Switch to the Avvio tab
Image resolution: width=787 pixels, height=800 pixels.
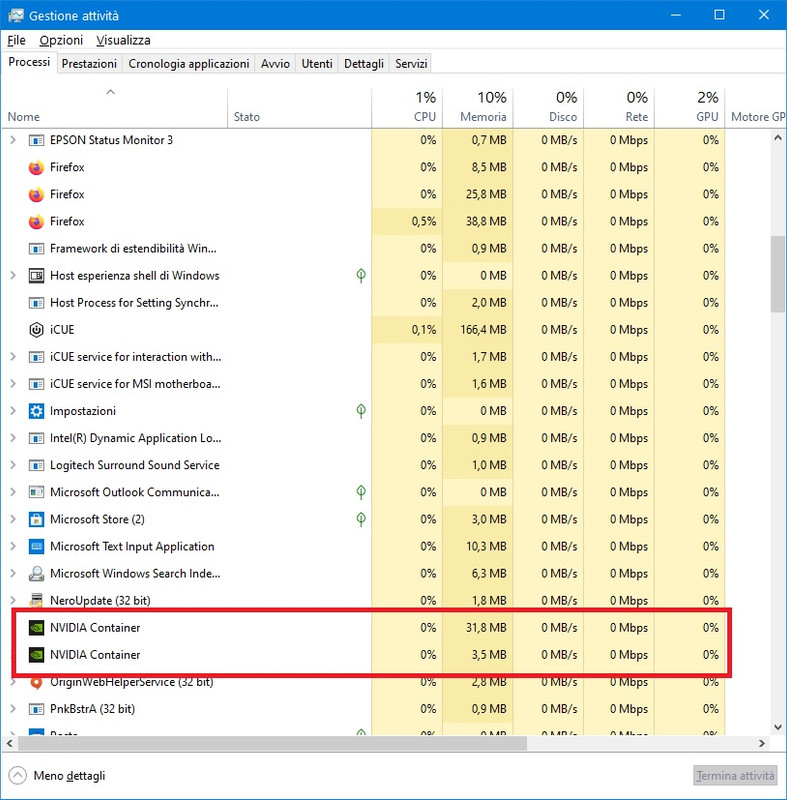pos(275,64)
